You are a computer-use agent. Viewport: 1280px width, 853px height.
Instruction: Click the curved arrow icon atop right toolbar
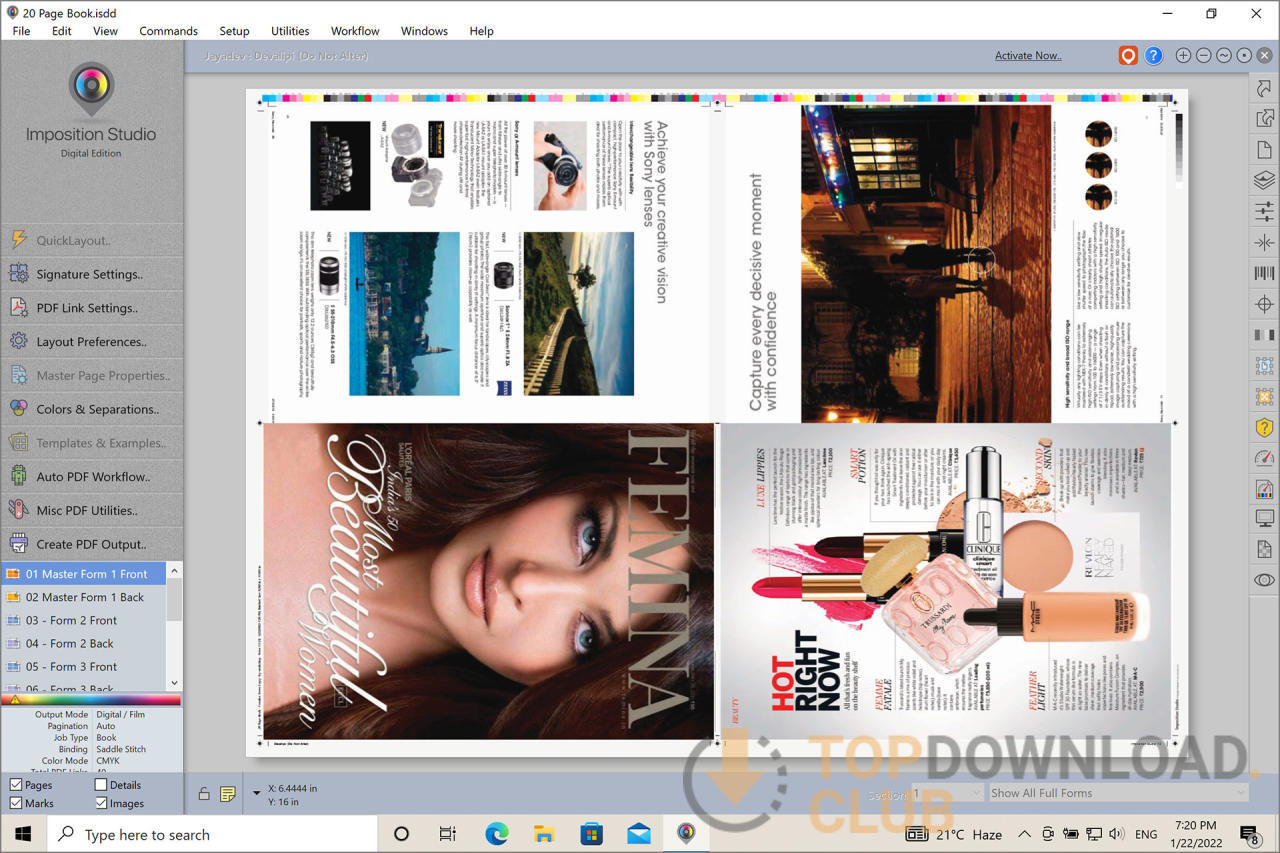[1264, 89]
